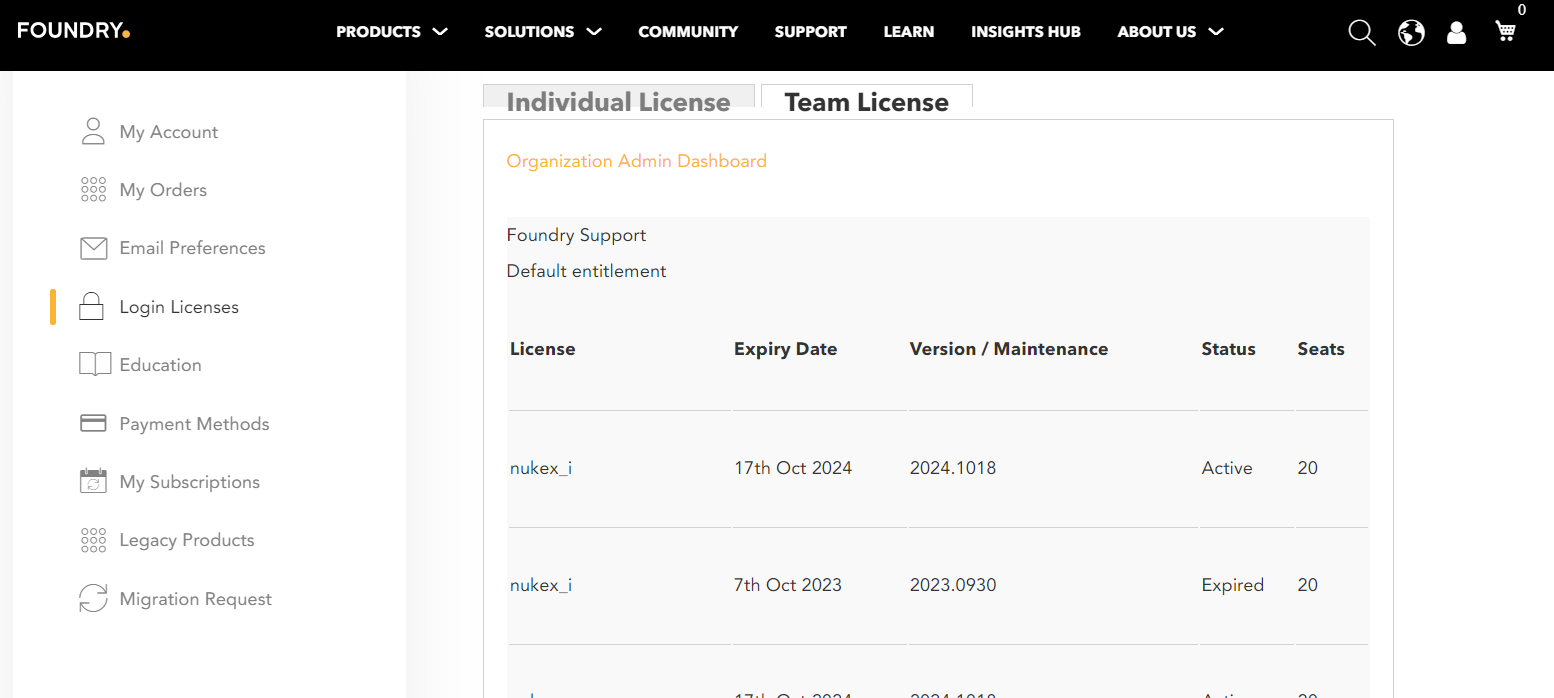This screenshot has height=698, width=1554.
Task: Expand the Solutions dropdown menu
Action: (x=543, y=32)
